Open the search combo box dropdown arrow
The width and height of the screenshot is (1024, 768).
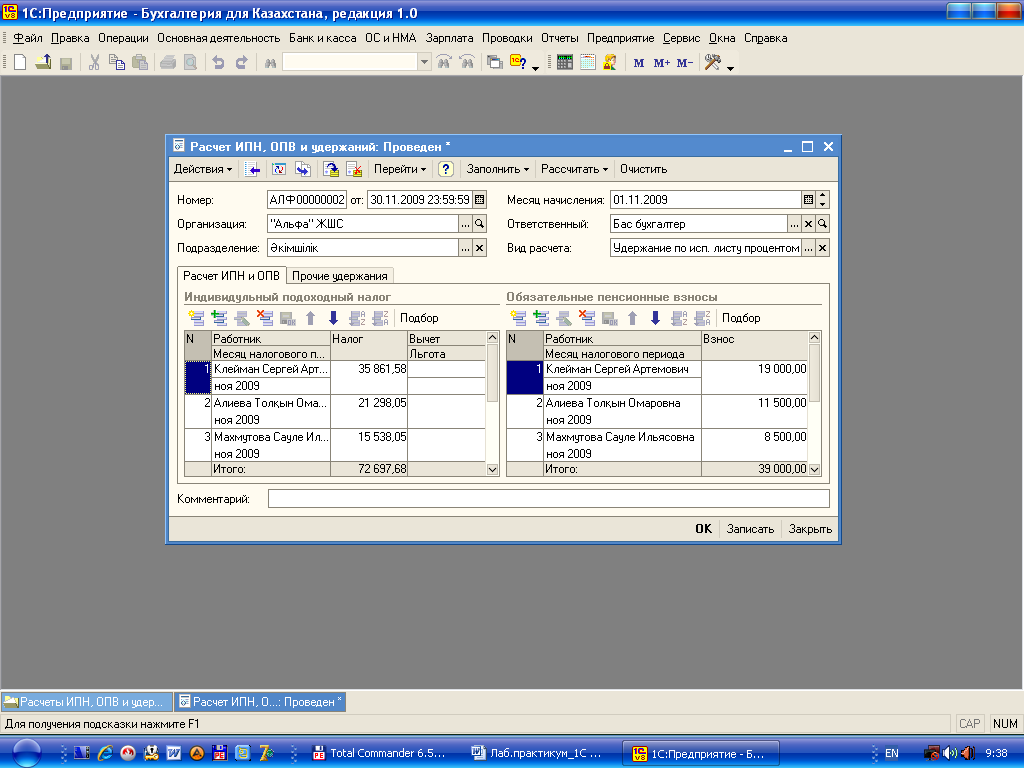424,62
